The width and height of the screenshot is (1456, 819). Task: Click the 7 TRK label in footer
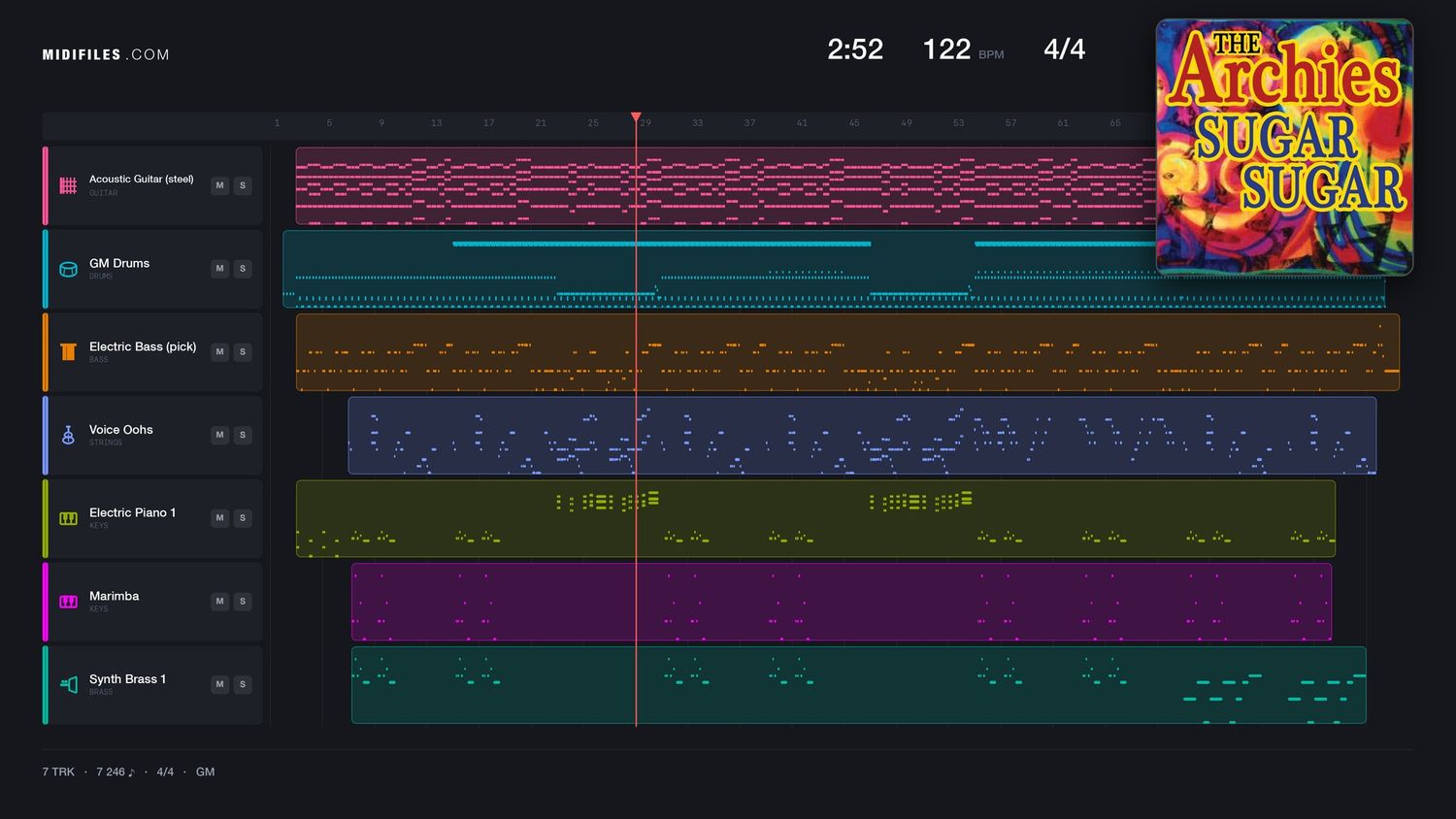[58, 772]
